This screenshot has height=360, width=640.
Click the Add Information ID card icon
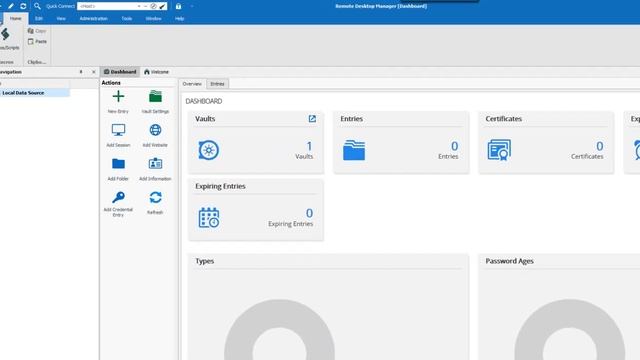pyautogui.click(x=155, y=164)
